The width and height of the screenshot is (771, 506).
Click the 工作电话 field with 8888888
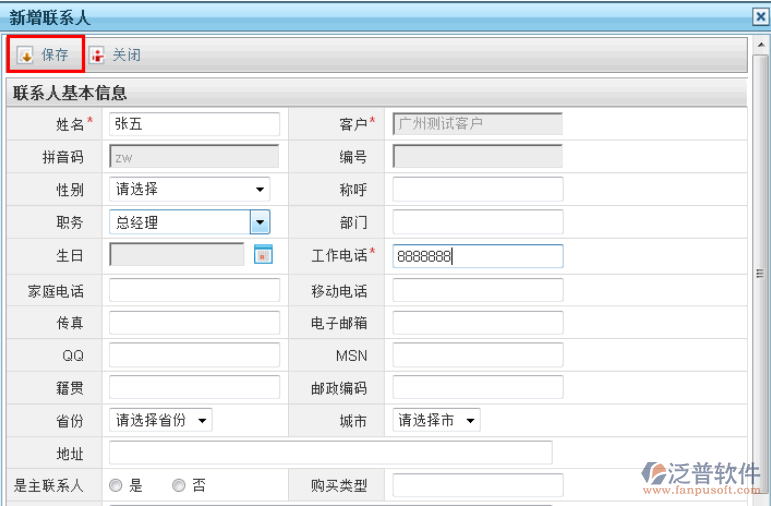pos(477,256)
